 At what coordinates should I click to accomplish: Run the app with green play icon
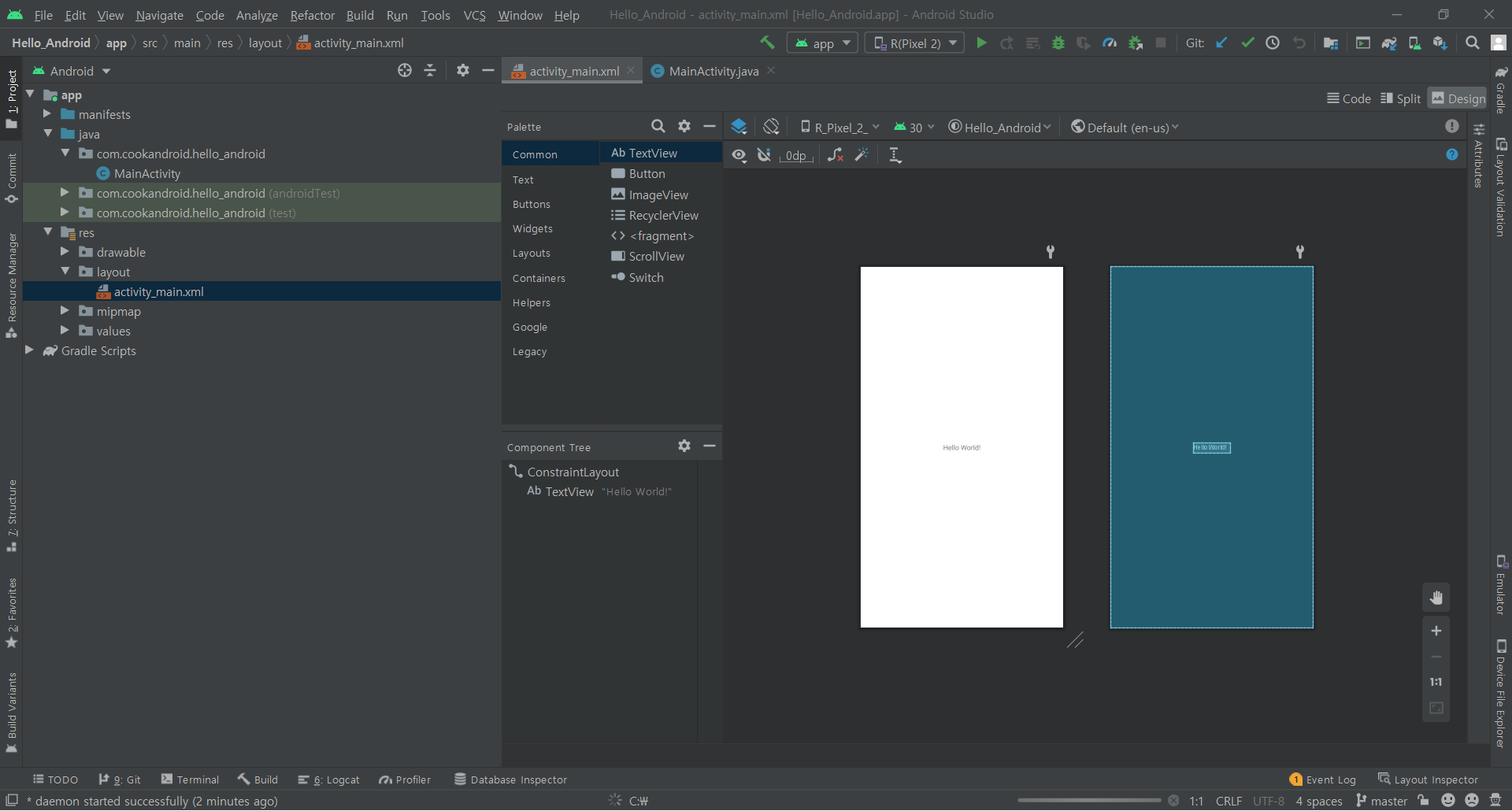pyautogui.click(x=981, y=43)
